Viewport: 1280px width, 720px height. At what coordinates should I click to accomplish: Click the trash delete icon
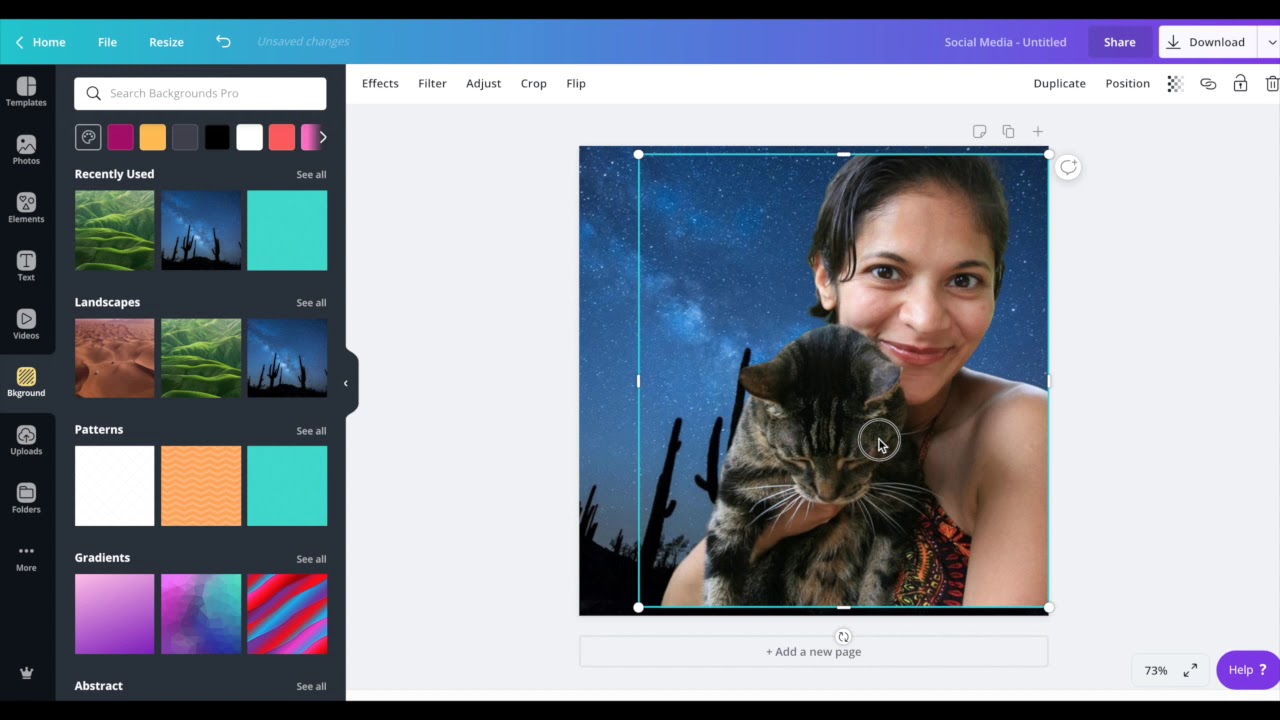click(1272, 84)
